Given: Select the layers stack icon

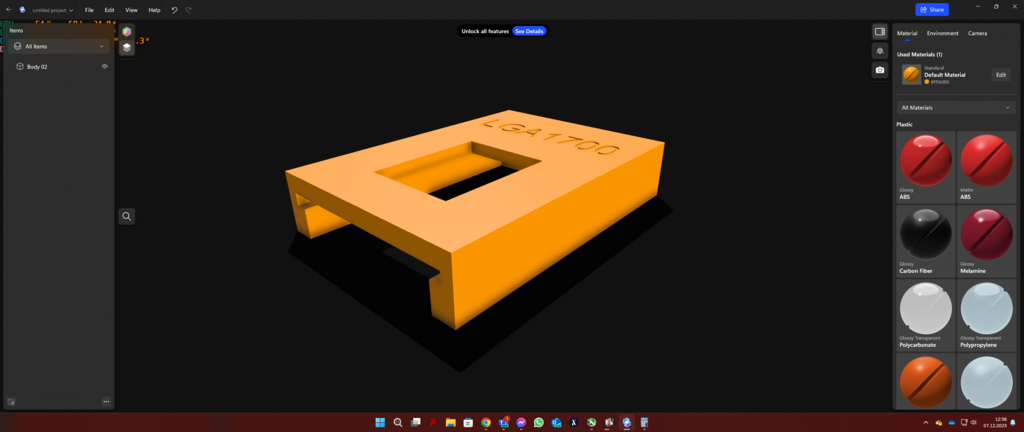Looking at the screenshot, I should [127, 48].
